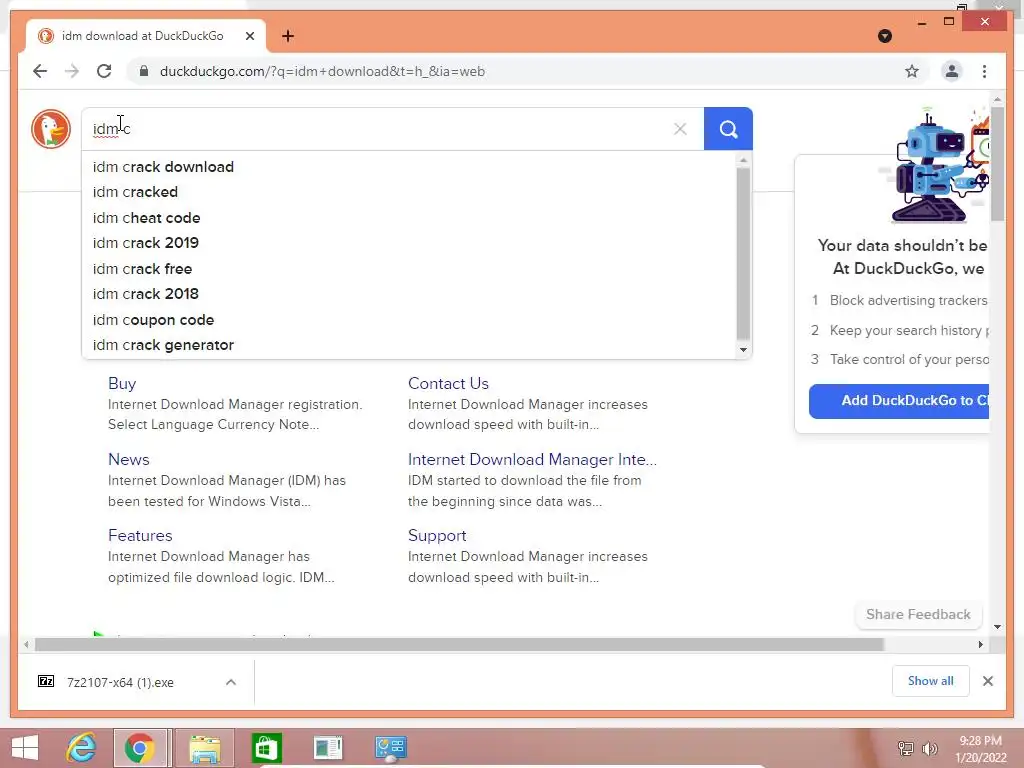Click the suggestions list scroll-down arrow
The height and width of the screenshot is (768, 1024).
743,350
